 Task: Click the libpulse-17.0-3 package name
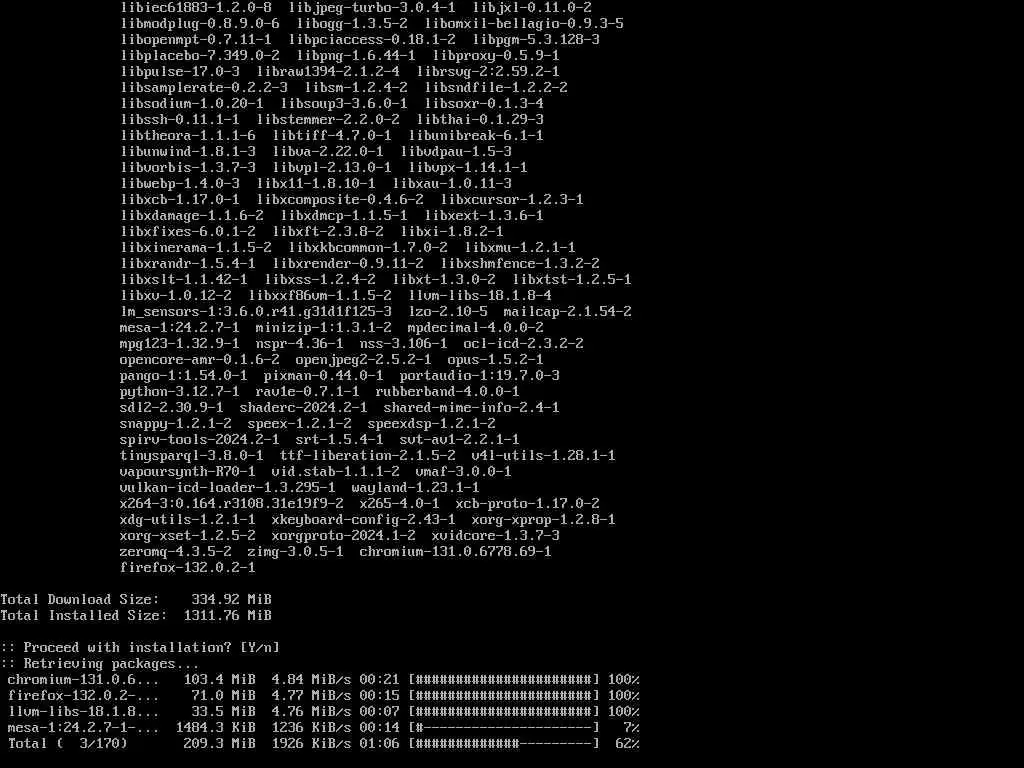[x=180, y=72]
